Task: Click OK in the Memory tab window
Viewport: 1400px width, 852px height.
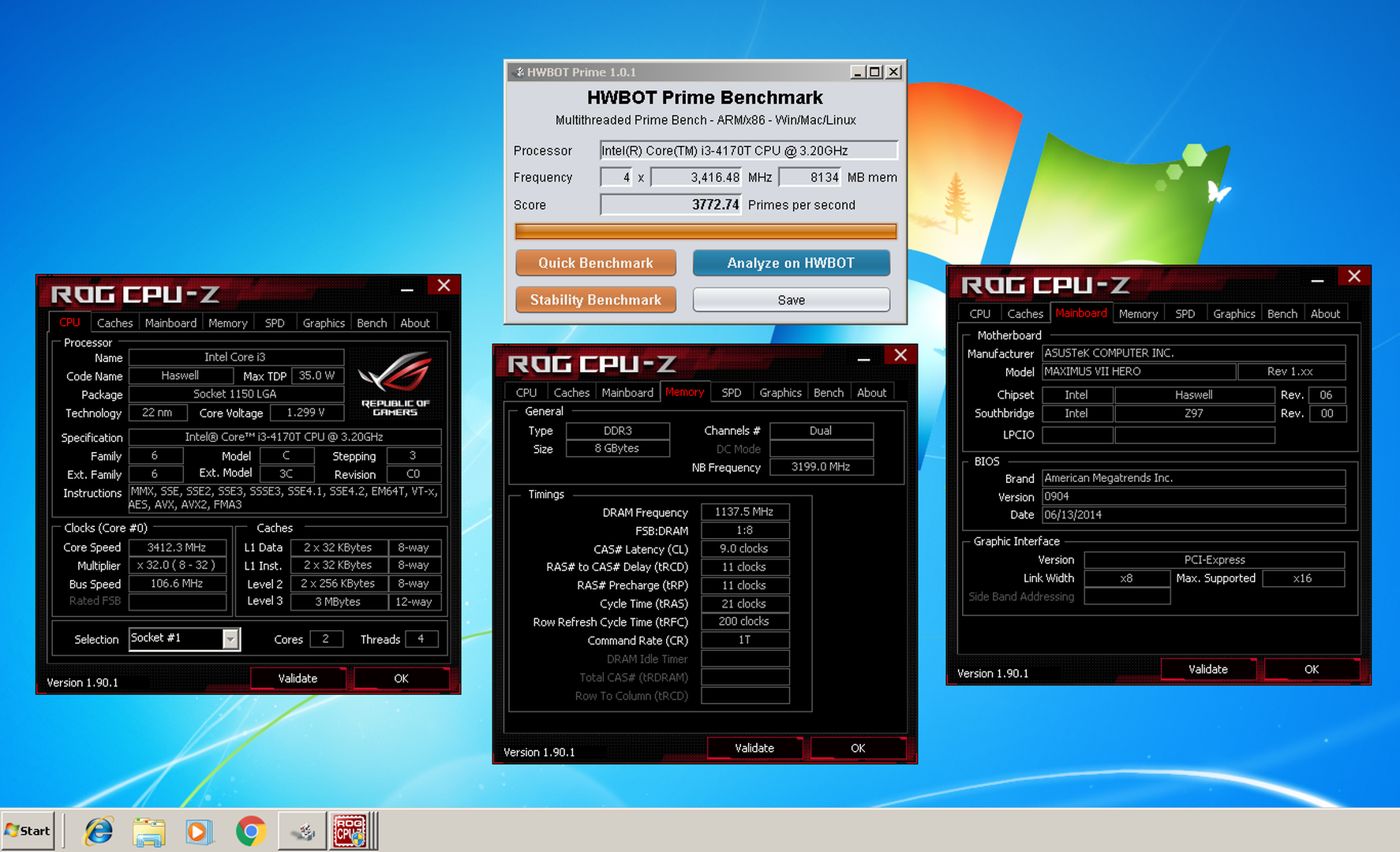Action: pos(858,748)
